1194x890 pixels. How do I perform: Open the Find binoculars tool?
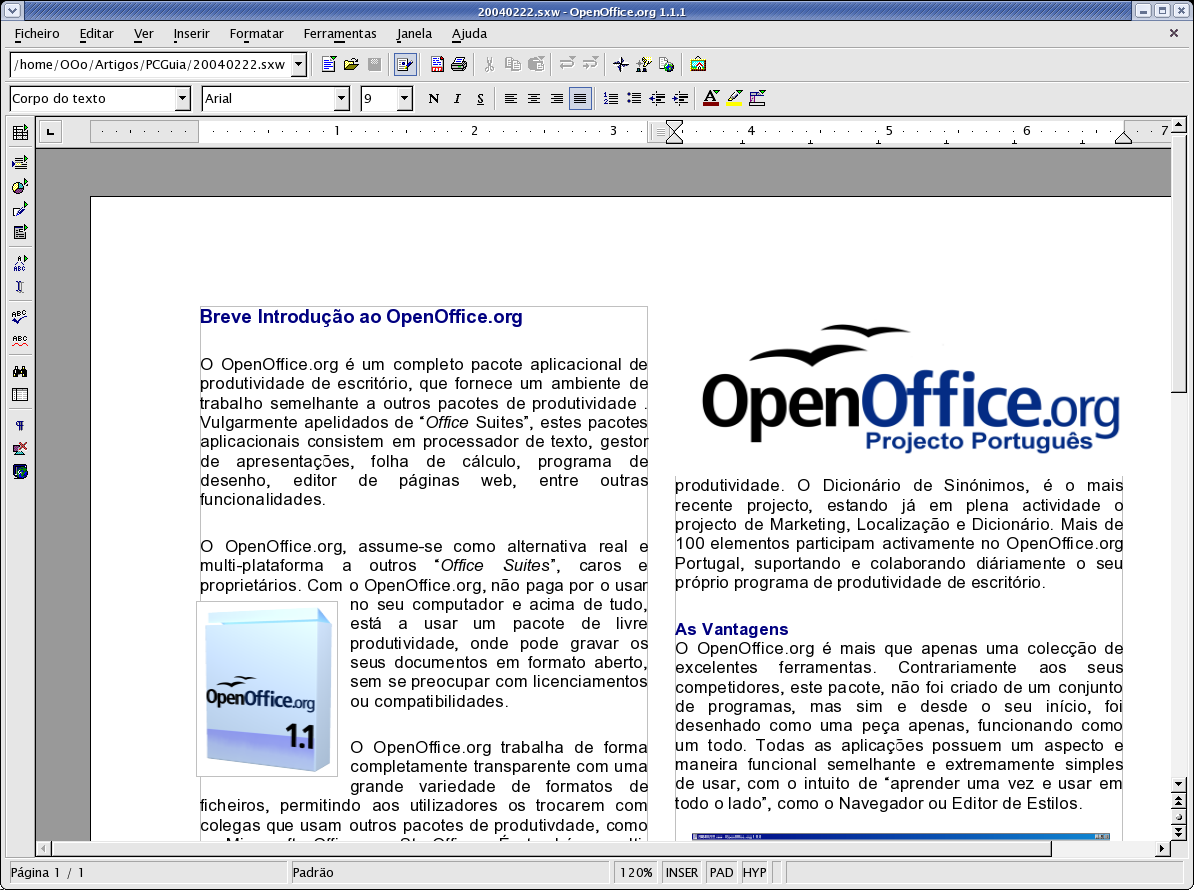click(x=20, y=371)
